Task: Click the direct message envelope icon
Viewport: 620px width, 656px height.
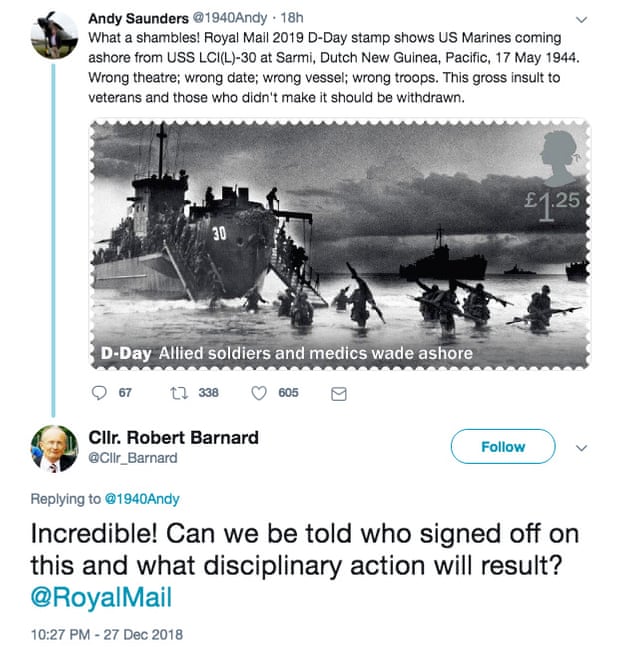Action: point(338,394)
